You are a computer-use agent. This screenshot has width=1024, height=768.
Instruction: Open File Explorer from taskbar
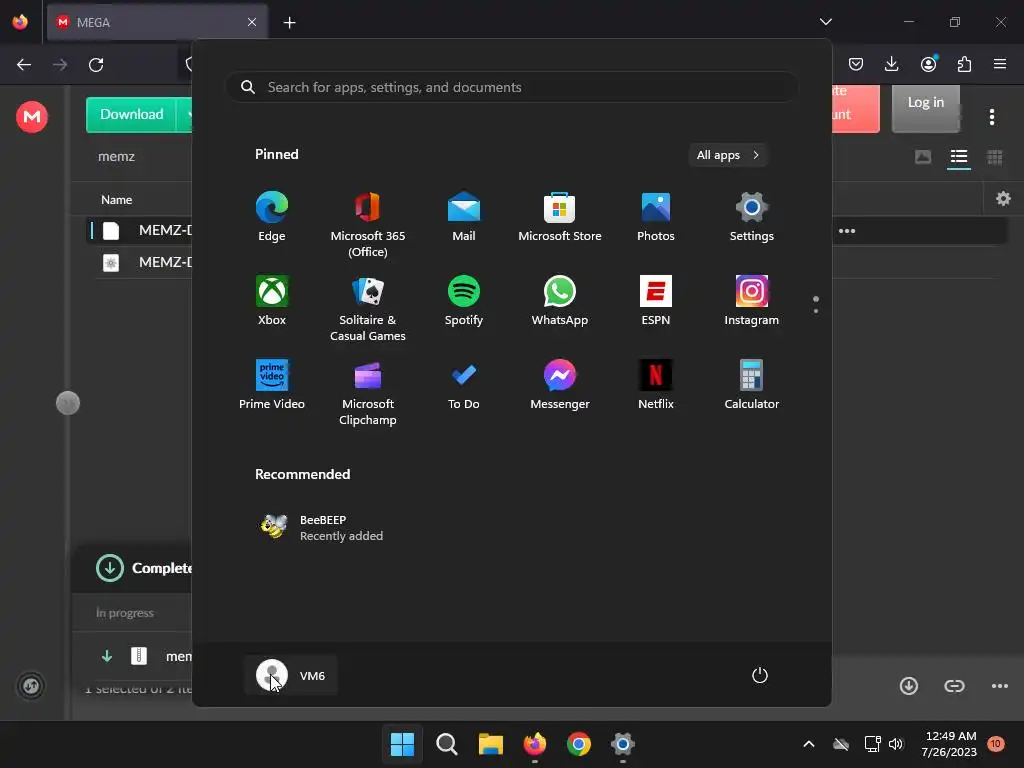click(490, 744)
